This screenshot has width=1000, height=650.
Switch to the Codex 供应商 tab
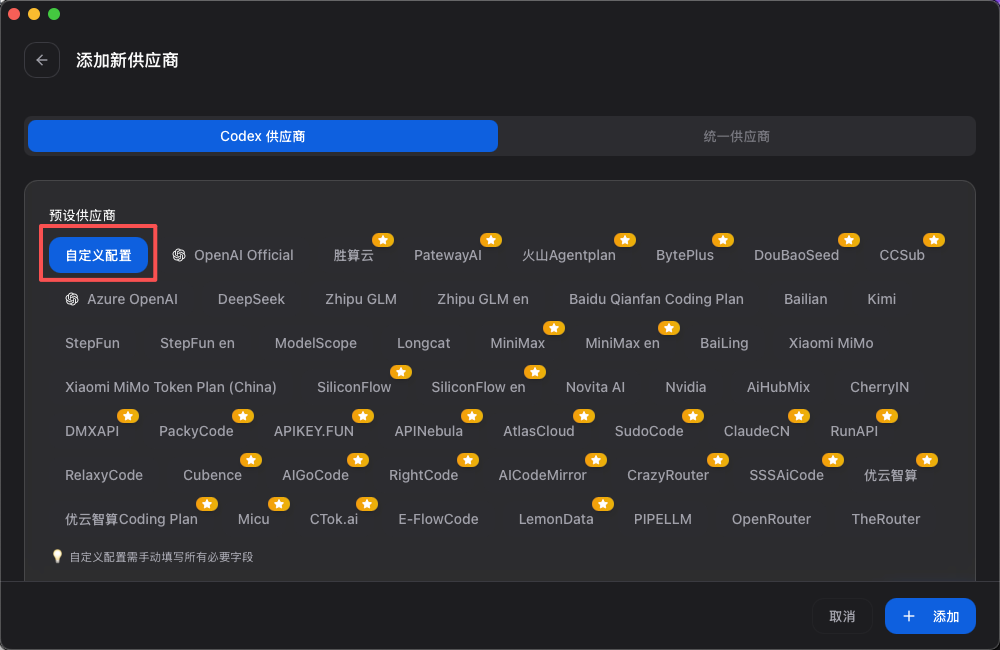tap(263, 136)
